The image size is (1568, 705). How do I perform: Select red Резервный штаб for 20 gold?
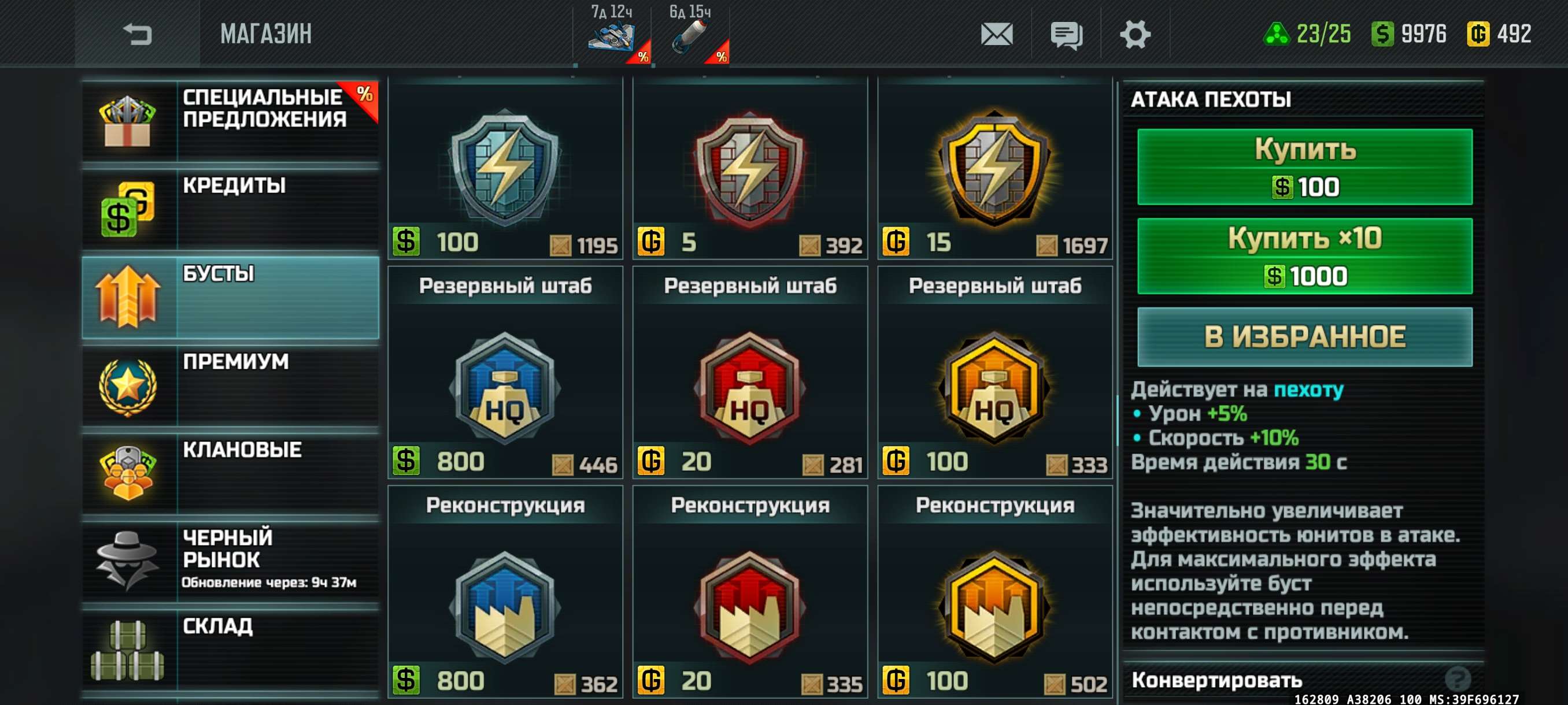click(750, 372)
